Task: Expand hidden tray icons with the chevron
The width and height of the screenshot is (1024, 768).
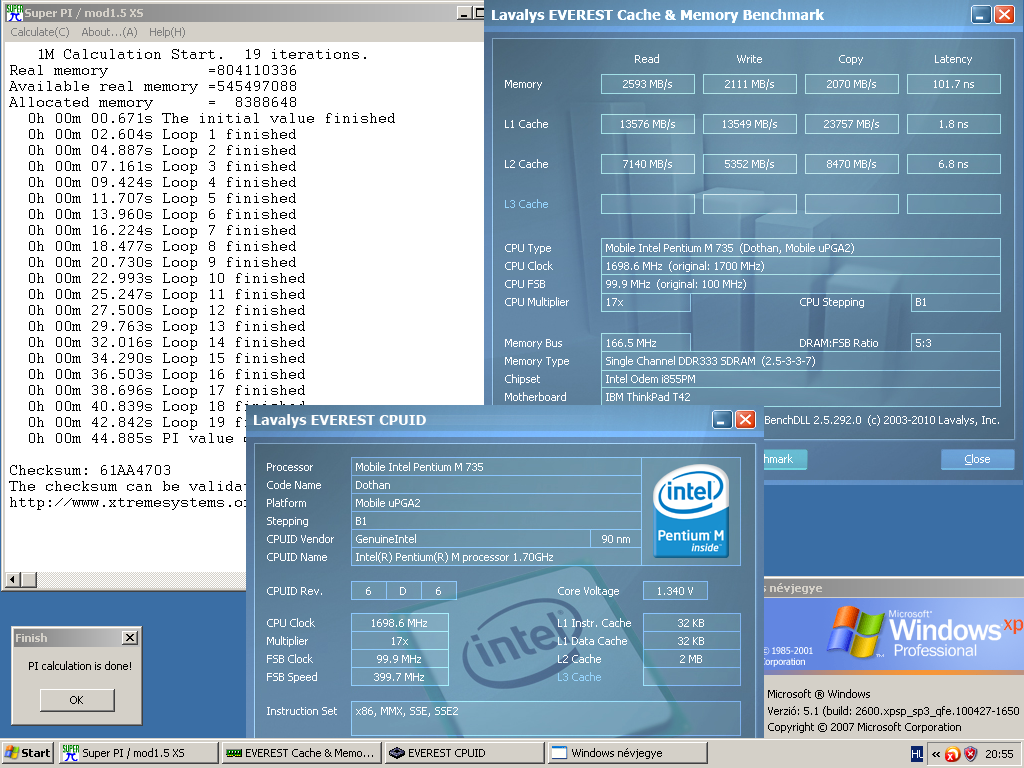Action: [x=936, y=754]
